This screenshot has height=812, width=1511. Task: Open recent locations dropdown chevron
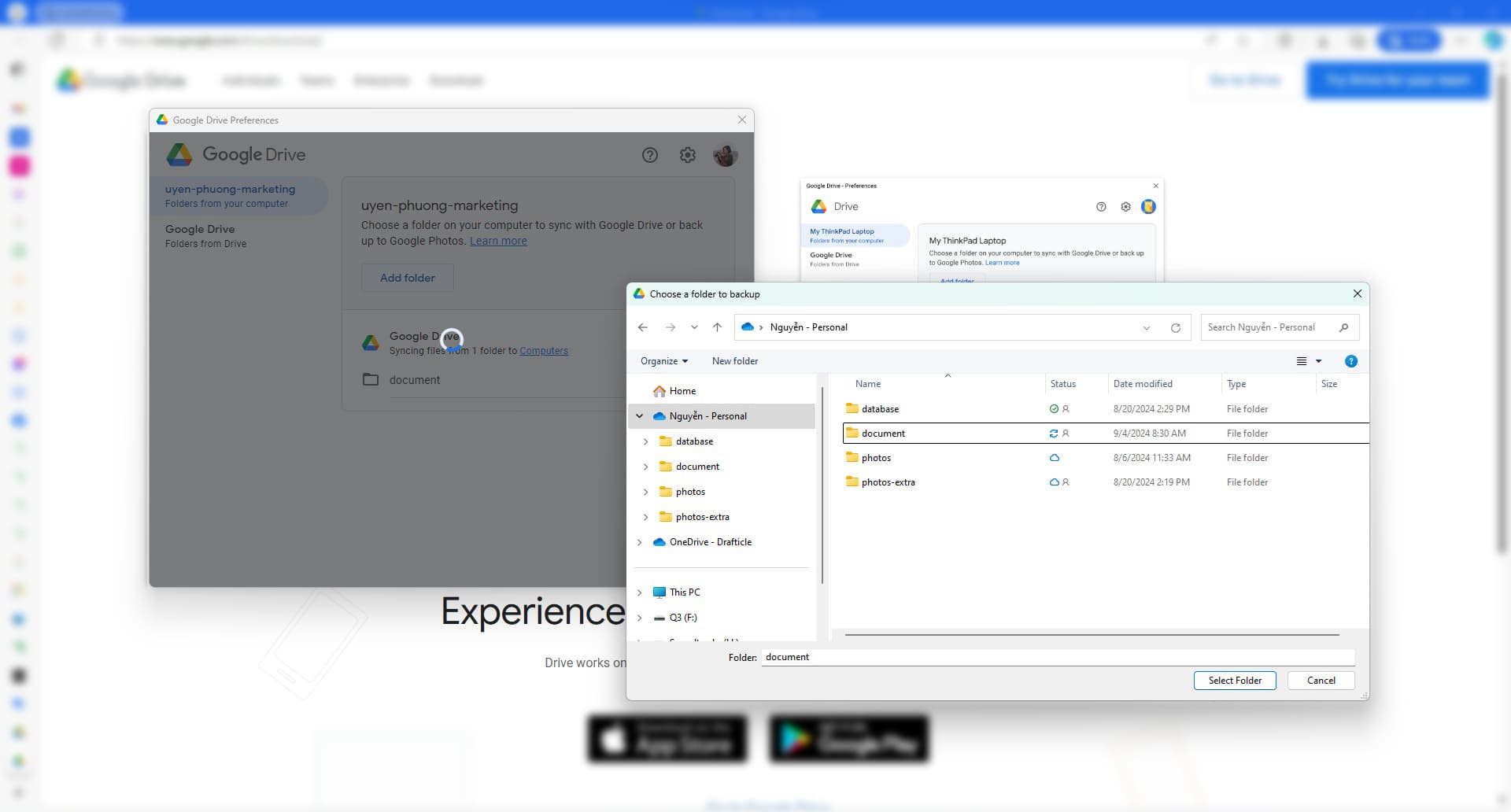(694, 327)
